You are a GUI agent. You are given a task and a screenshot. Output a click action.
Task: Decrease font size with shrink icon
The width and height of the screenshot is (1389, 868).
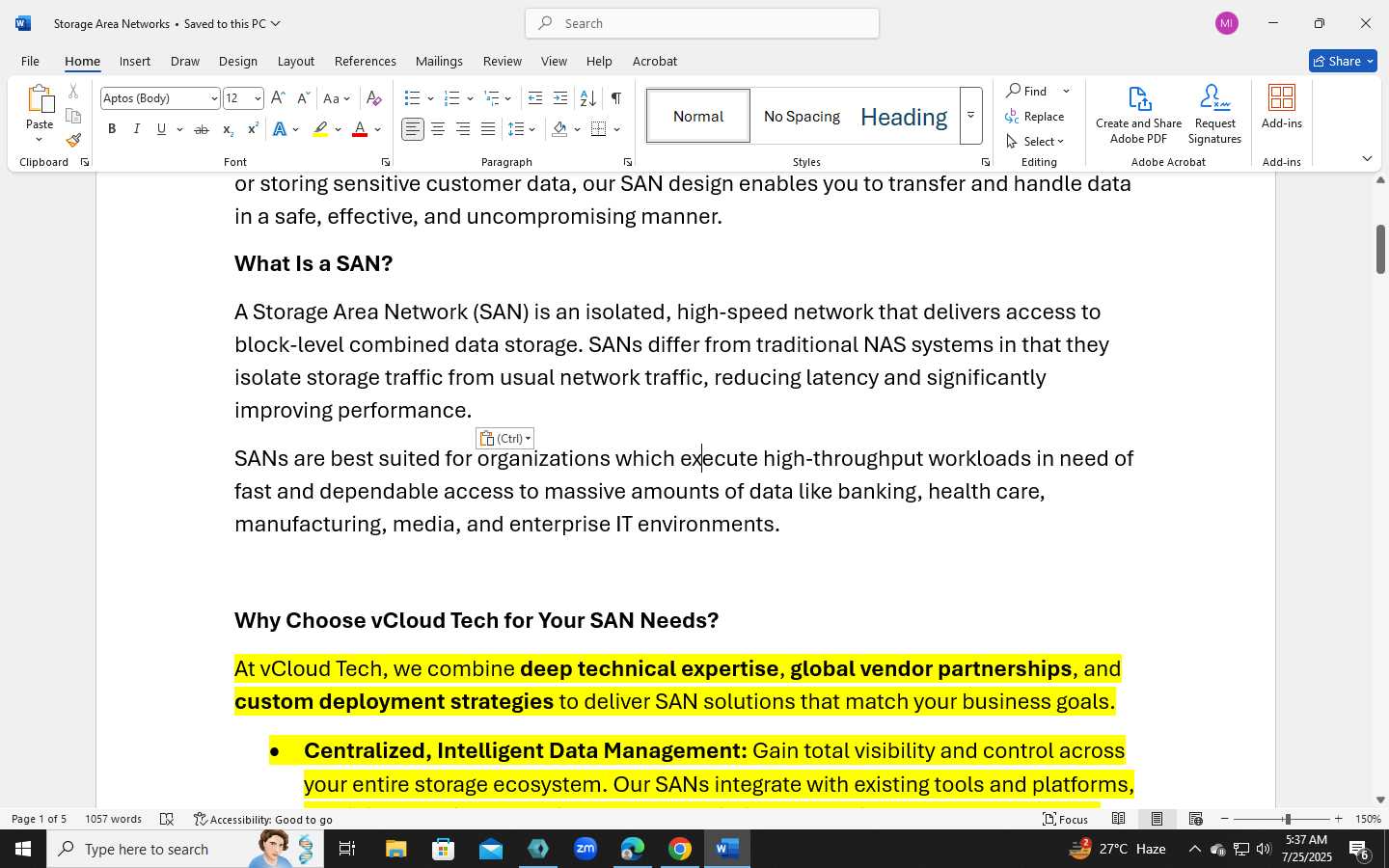(303, 98)
